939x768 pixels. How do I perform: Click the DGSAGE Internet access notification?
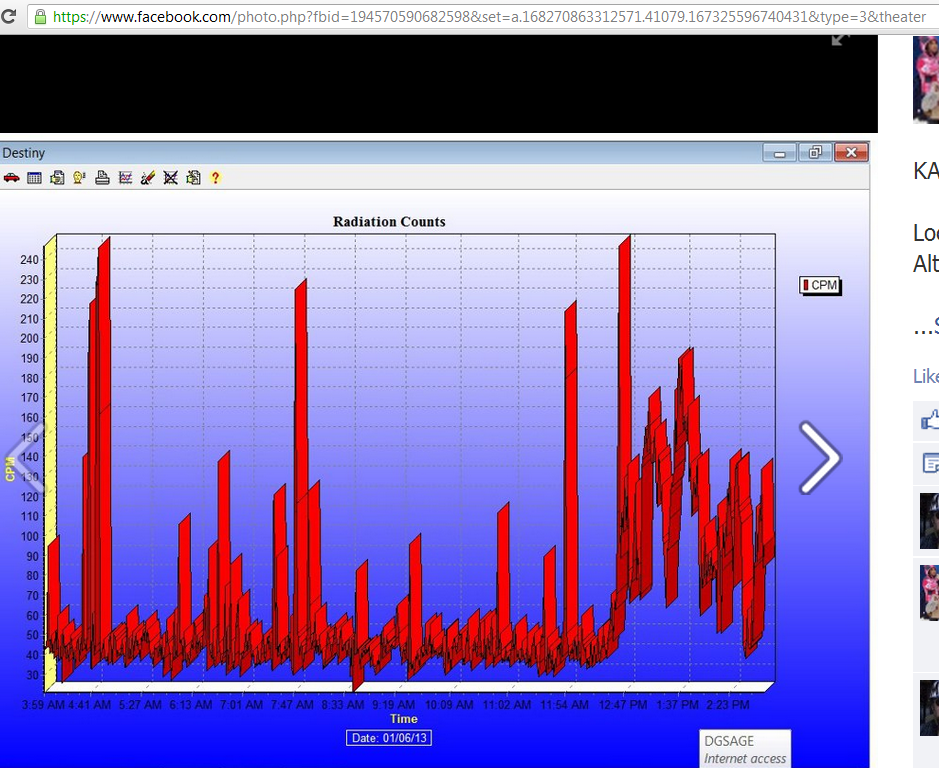click(744, 748)
